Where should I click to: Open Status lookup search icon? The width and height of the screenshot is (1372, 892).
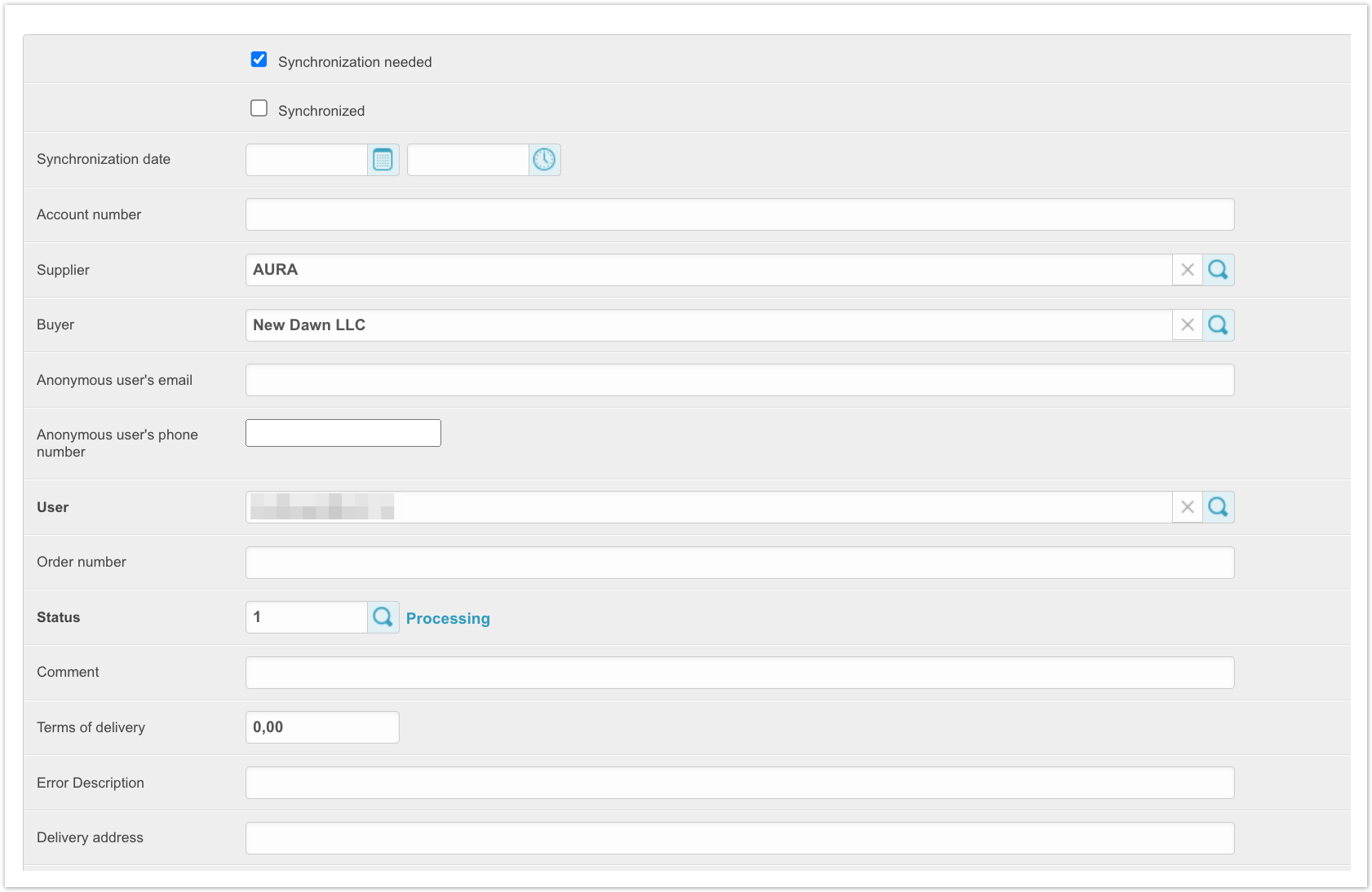pos(383,617)
